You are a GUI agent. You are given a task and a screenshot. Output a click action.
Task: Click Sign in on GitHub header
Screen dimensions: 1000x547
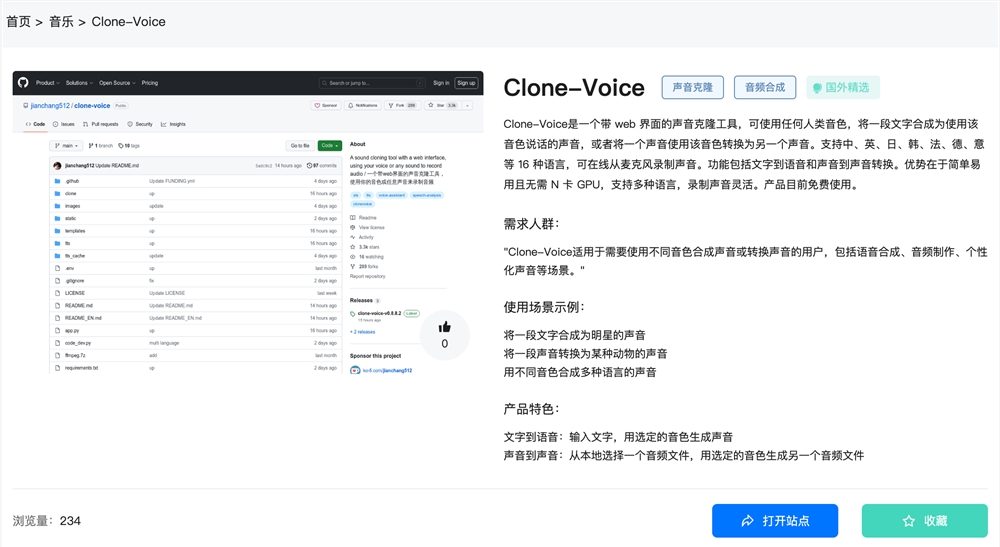(441, 83)
